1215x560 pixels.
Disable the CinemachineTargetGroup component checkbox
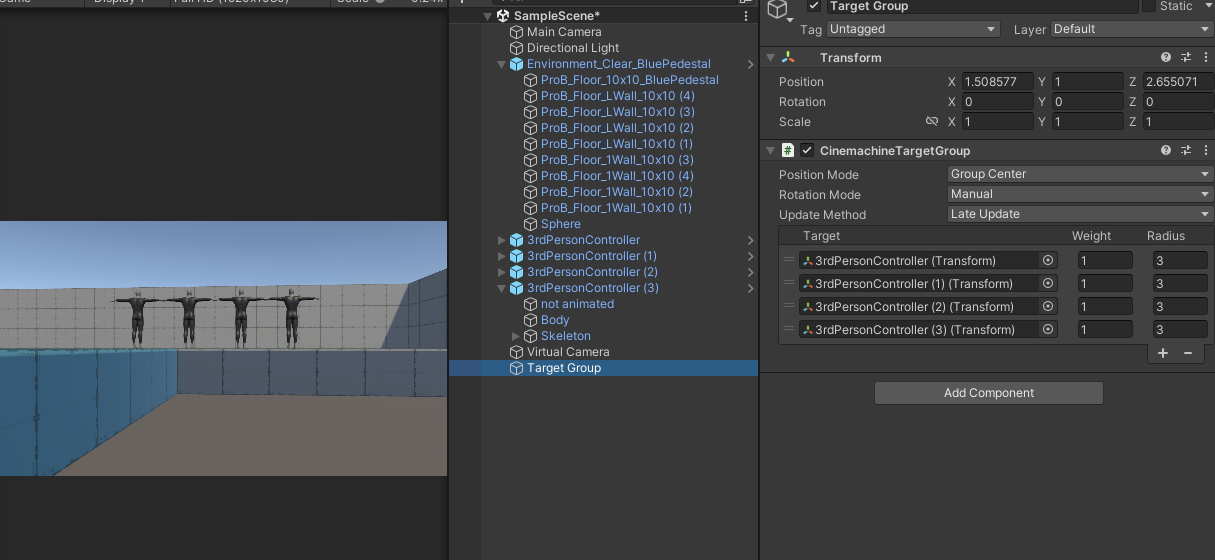click(807, 150)
